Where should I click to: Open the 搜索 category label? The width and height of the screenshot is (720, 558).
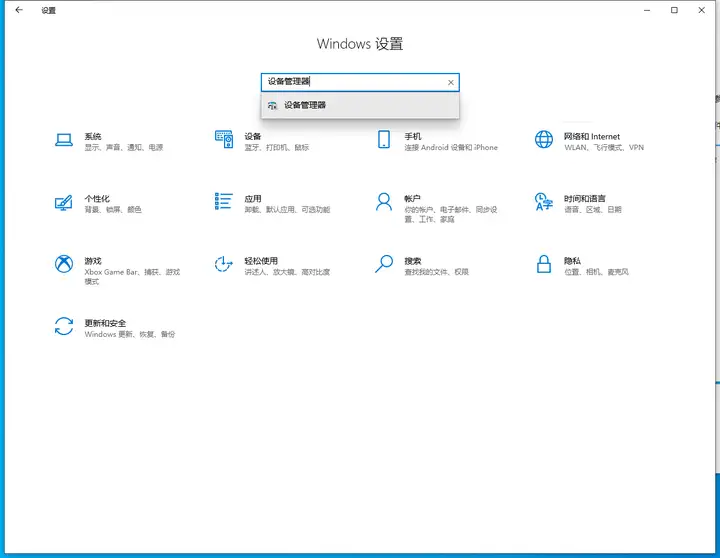(413, 261)
